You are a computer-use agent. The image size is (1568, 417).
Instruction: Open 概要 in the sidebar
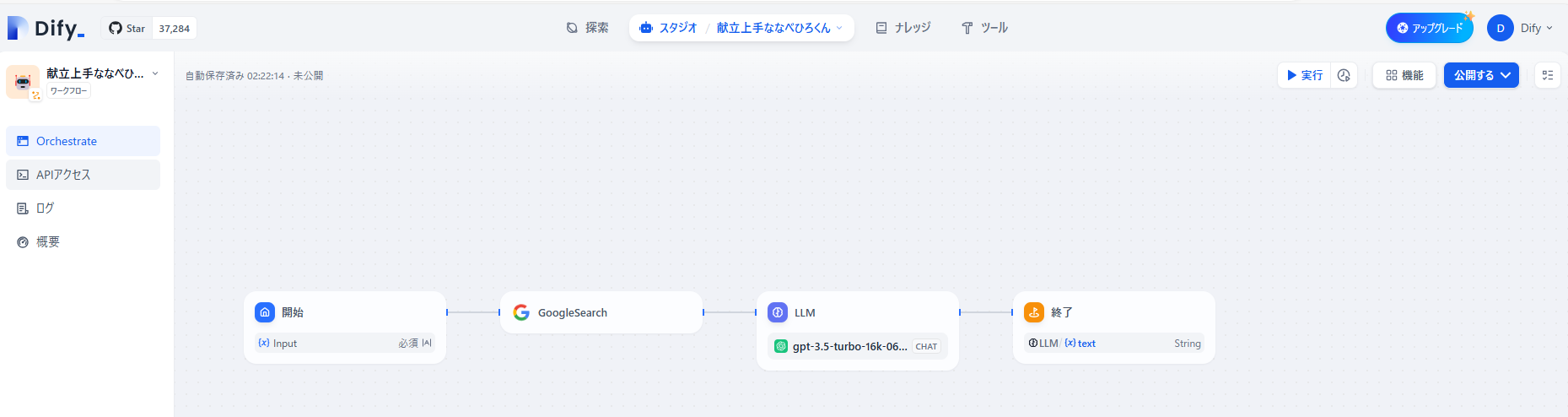click(83, 241)
